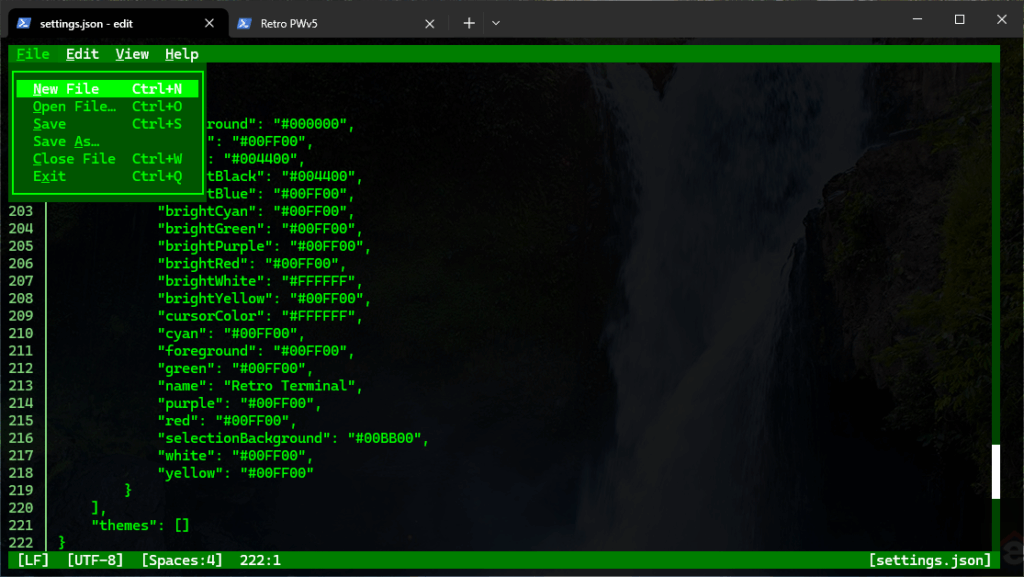Choose Open File… menu entry
Image resolution: width=1024 pixels, height=577 pixels.
pyautogui.click(x=108, y=106)
